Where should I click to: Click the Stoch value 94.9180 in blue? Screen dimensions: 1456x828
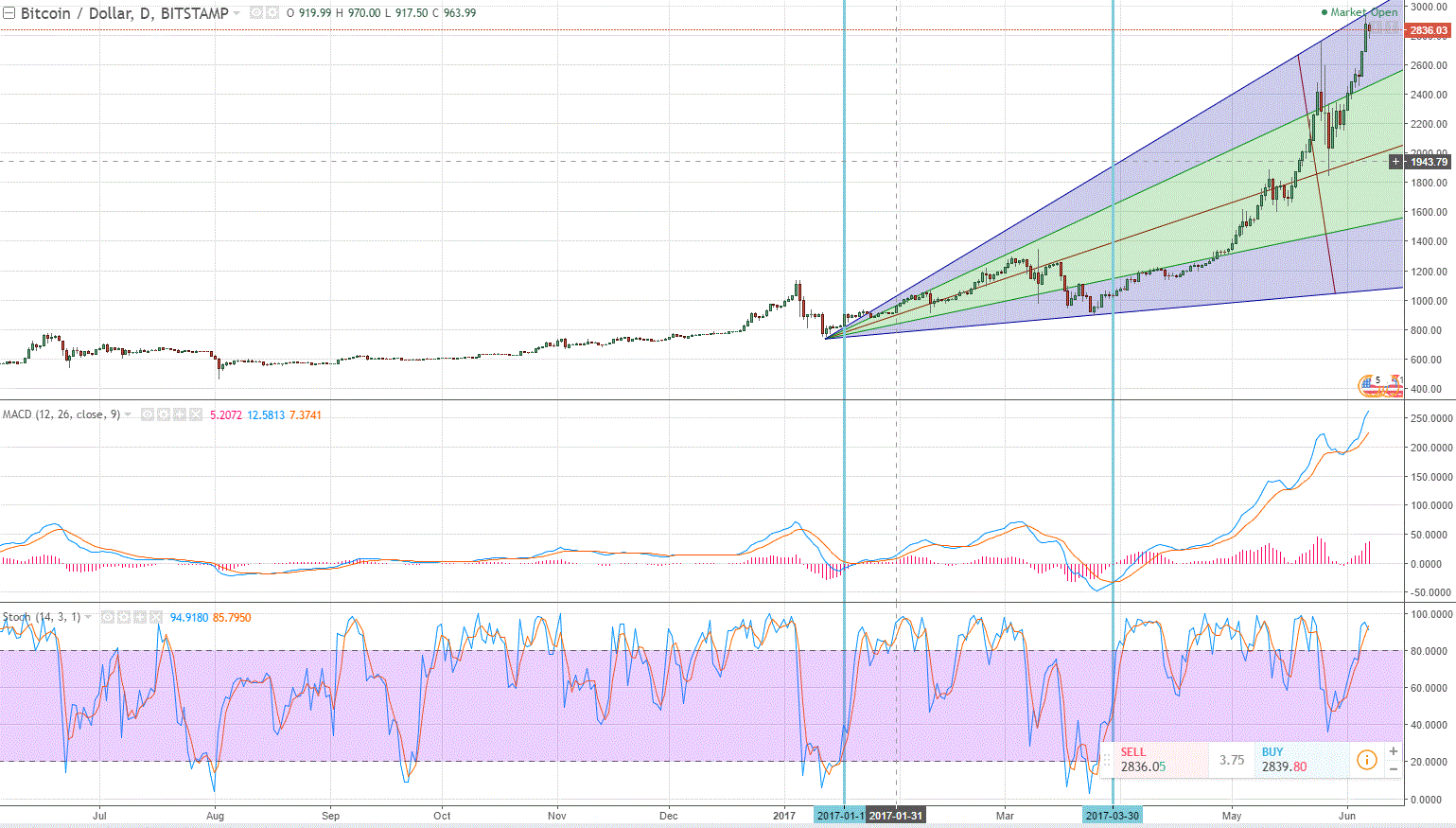coord(189,617)
